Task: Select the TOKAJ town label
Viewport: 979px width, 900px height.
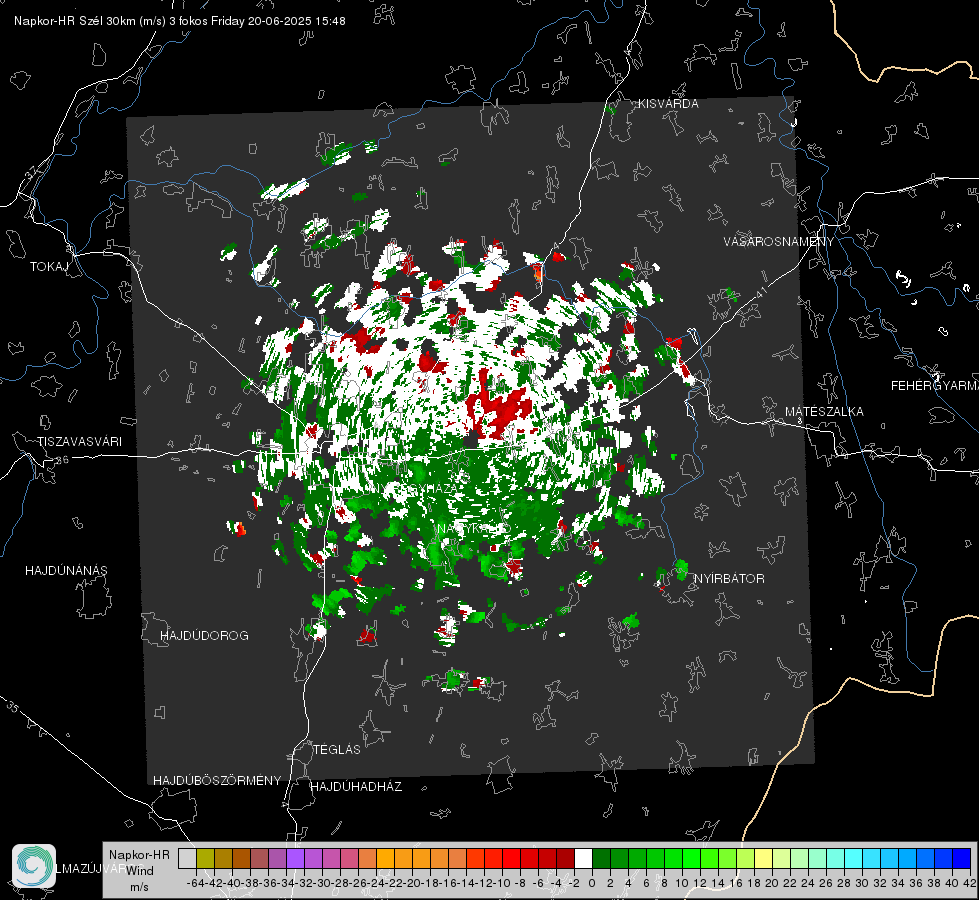Action: pyautogui.click(x=49, y=267)
